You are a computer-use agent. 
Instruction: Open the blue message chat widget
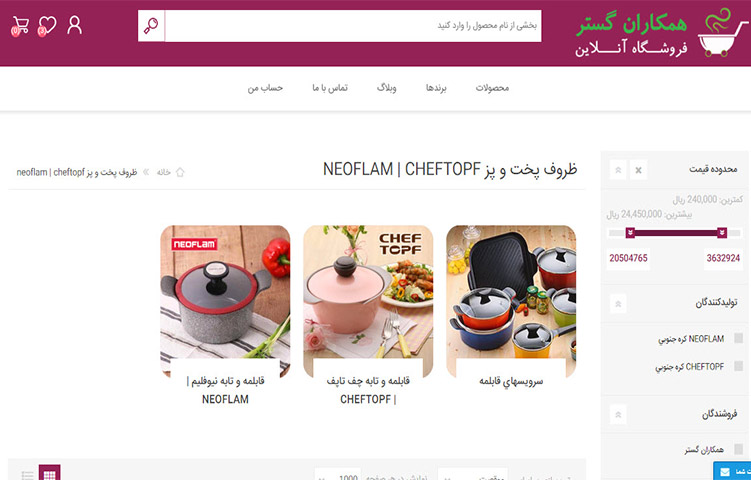click(732, 471)
